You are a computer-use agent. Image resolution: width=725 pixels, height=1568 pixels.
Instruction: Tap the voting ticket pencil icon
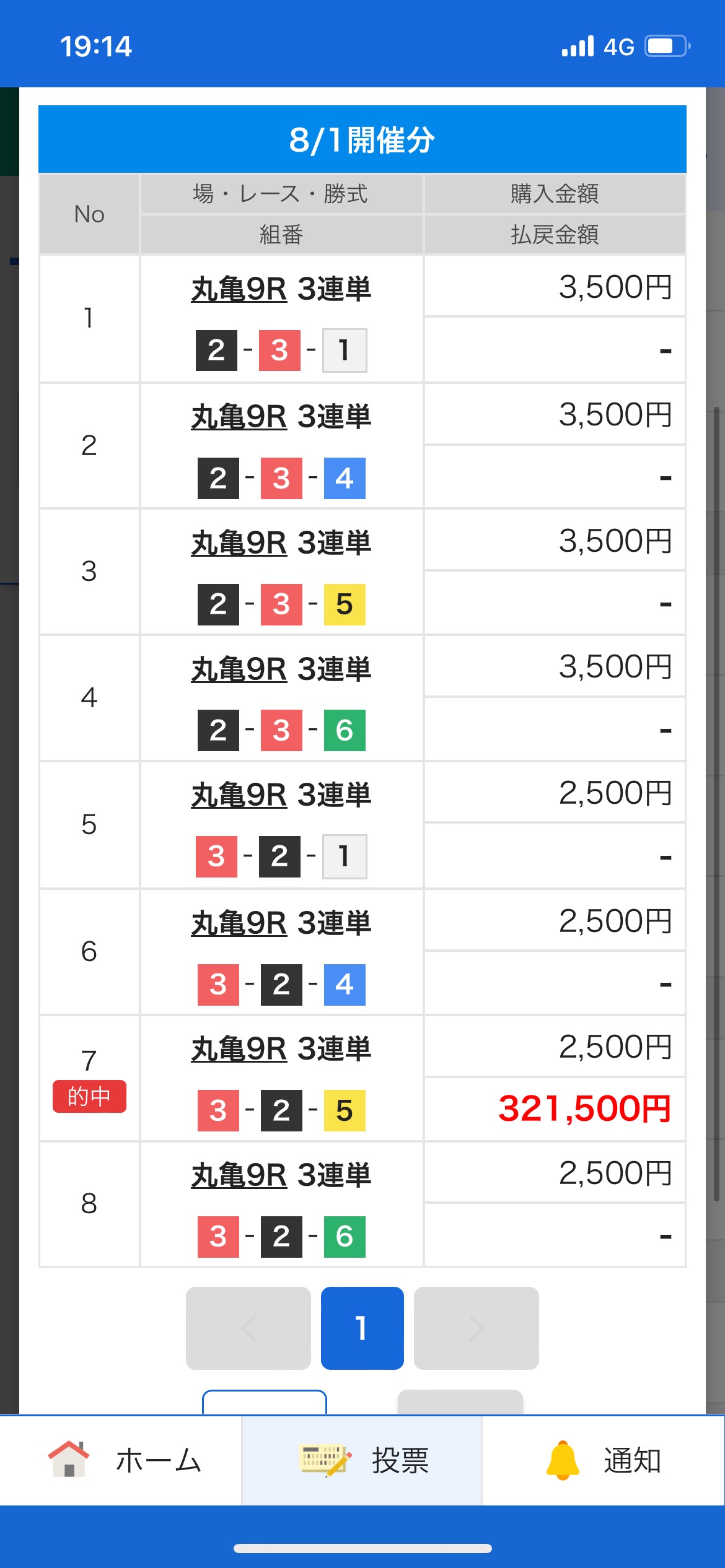click(325, 1460)
